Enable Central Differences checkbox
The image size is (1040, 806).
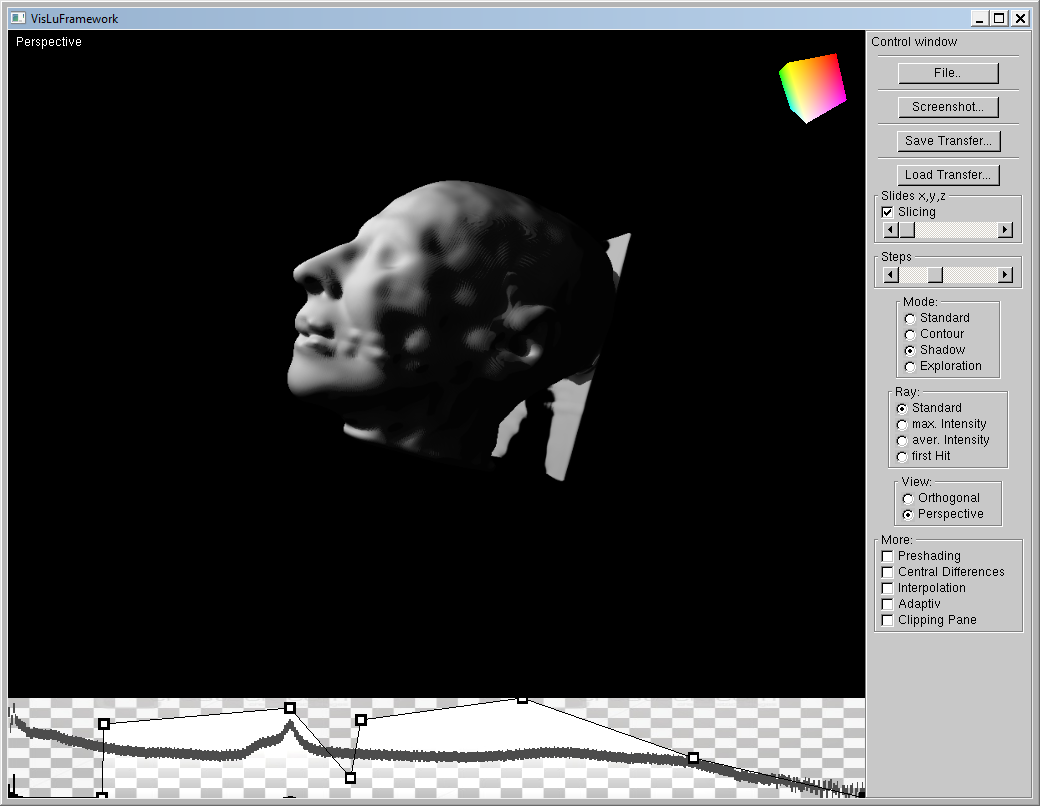[887, 572]
